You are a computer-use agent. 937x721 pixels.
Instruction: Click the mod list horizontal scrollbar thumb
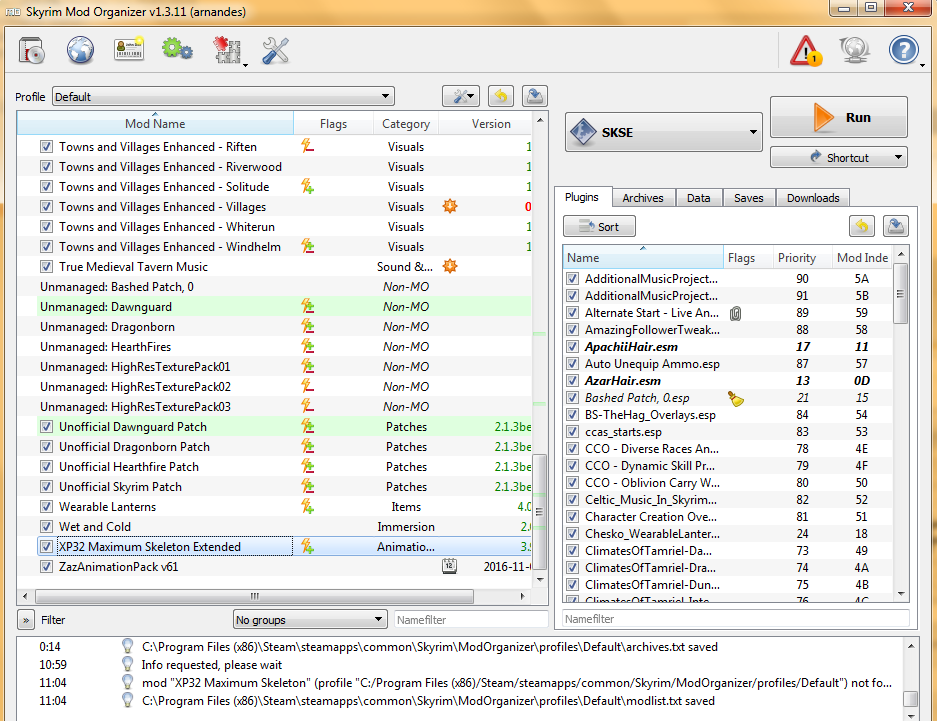coord(255,596)
